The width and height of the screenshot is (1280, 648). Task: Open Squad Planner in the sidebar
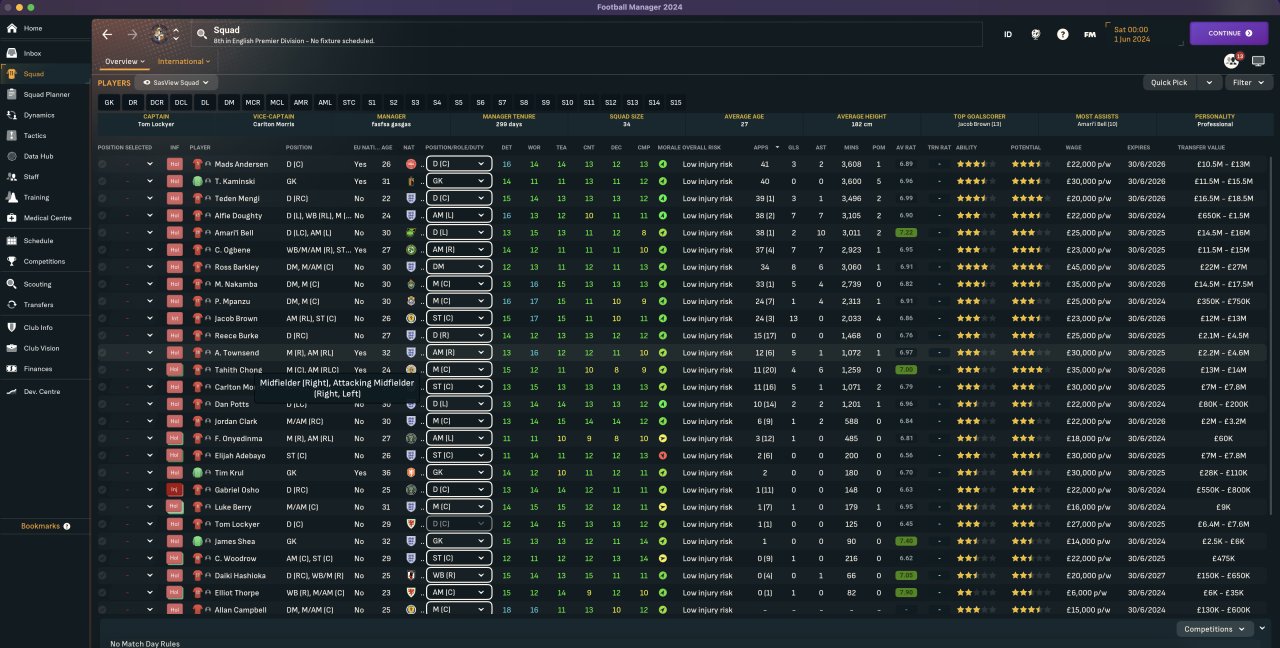coord(46,94)
